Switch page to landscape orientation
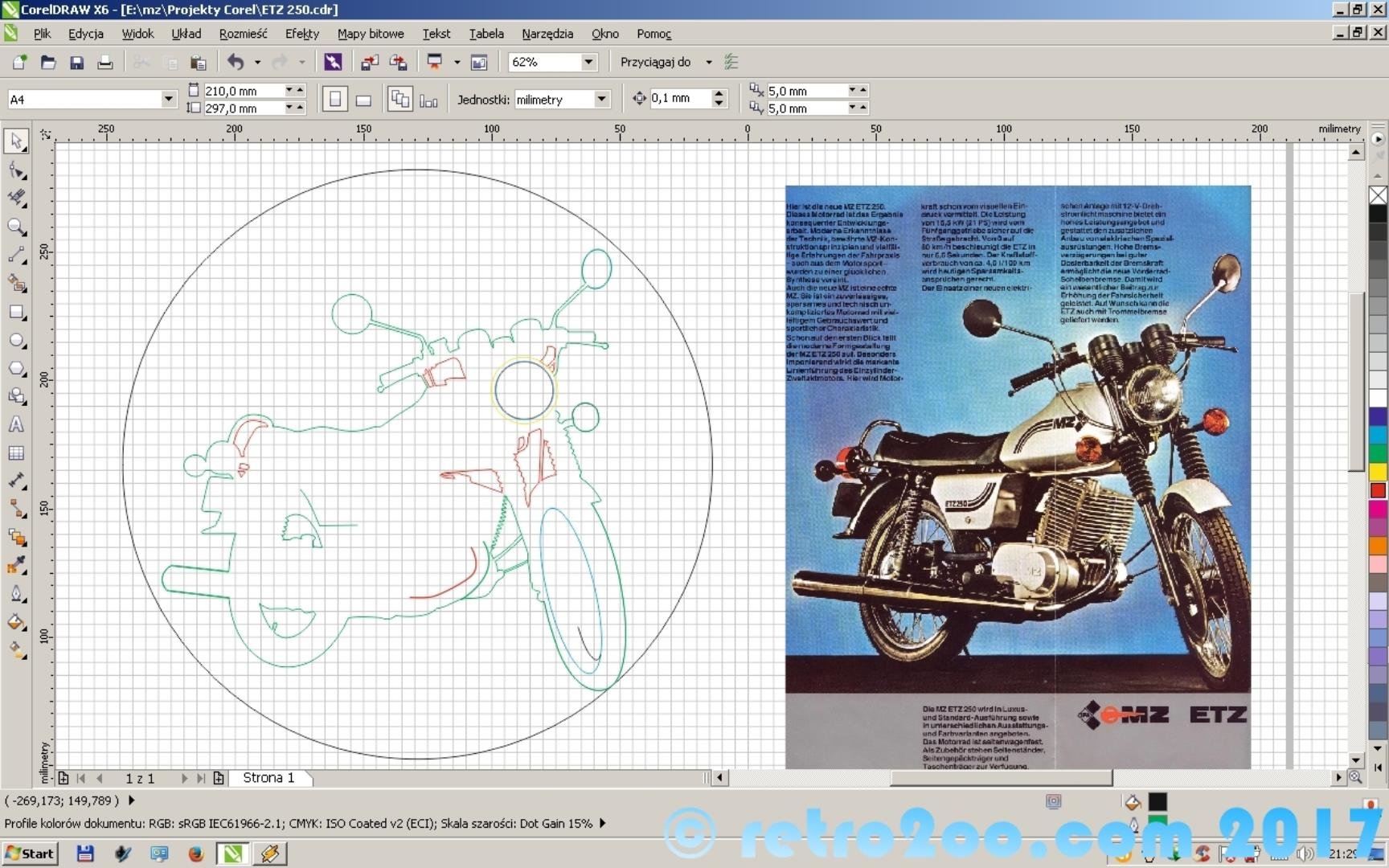Viewport: 1389px width, 868px height. tap(363, 100)
